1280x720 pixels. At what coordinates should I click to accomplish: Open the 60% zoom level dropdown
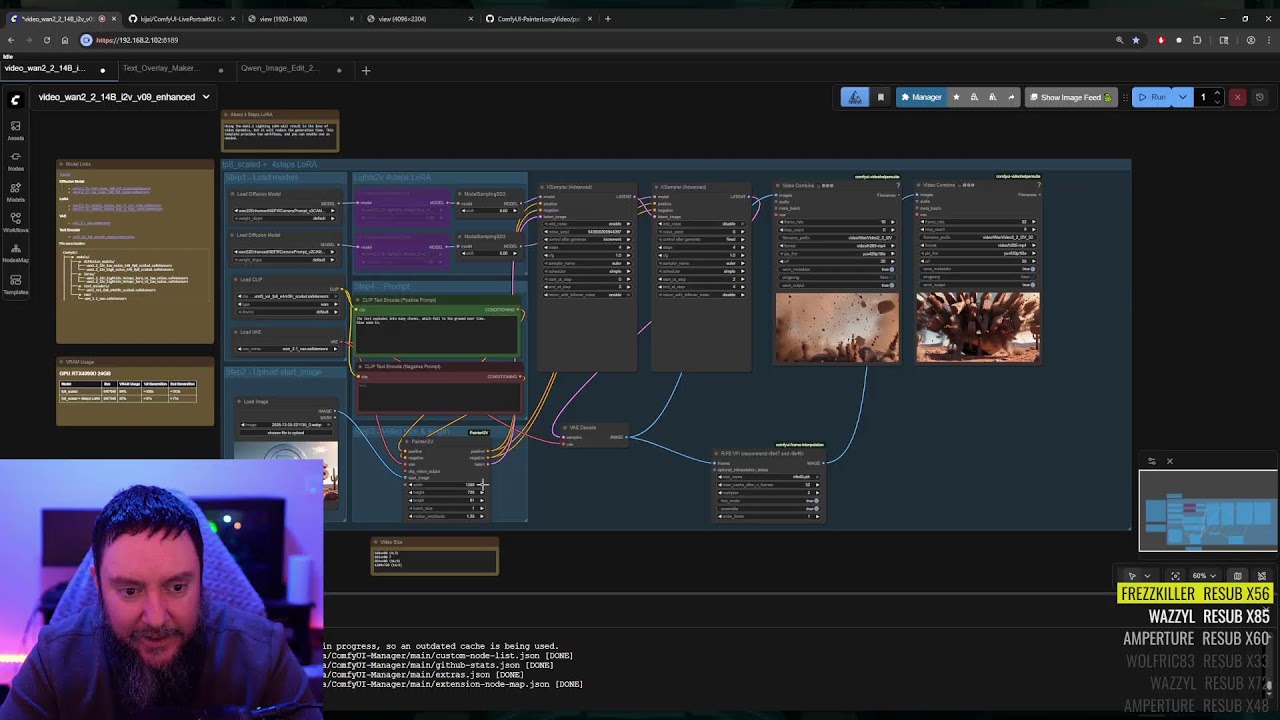pyautogui.click(x=1202, y=576)
